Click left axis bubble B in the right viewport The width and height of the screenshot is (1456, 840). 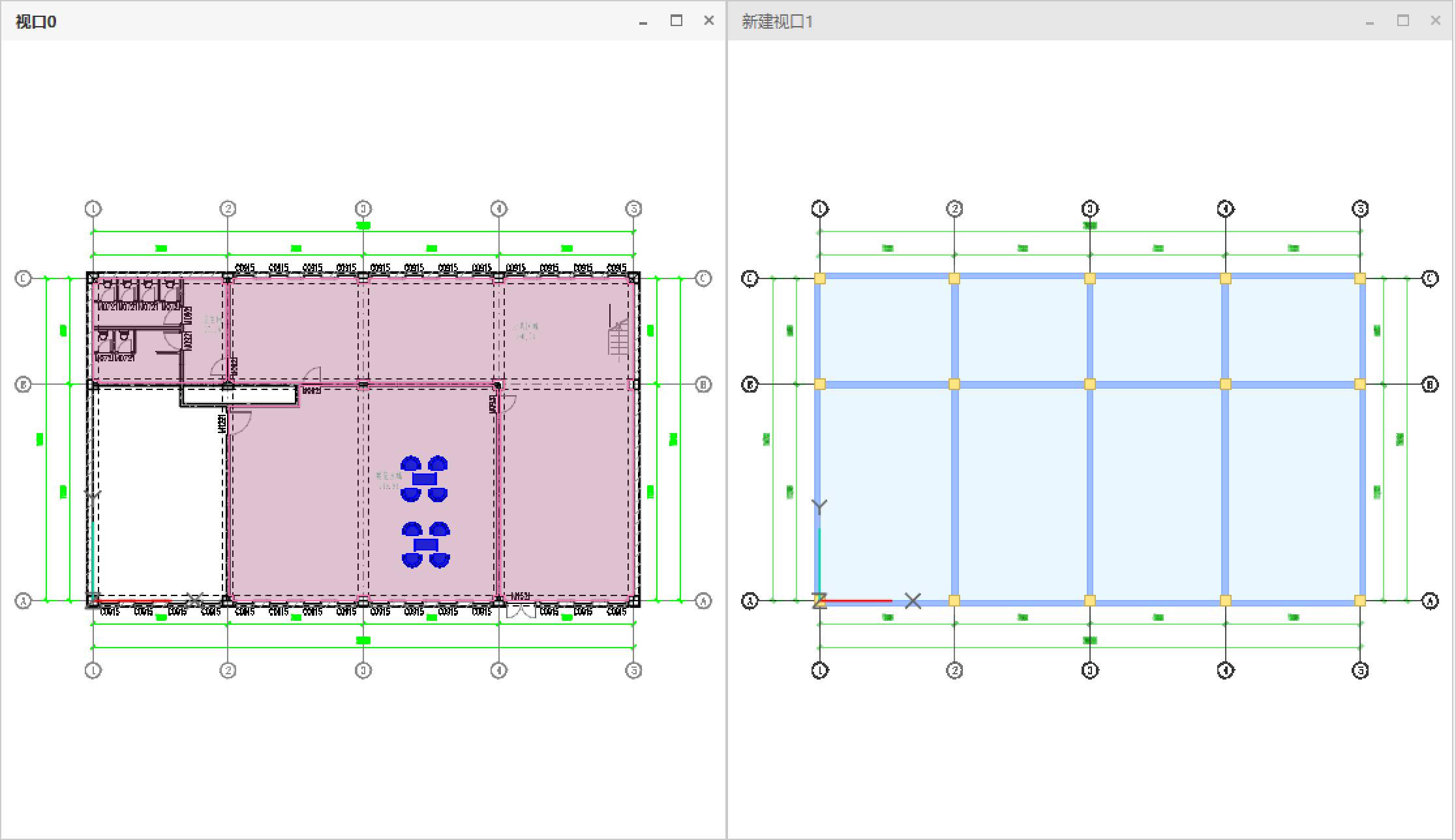coord(750,385)
